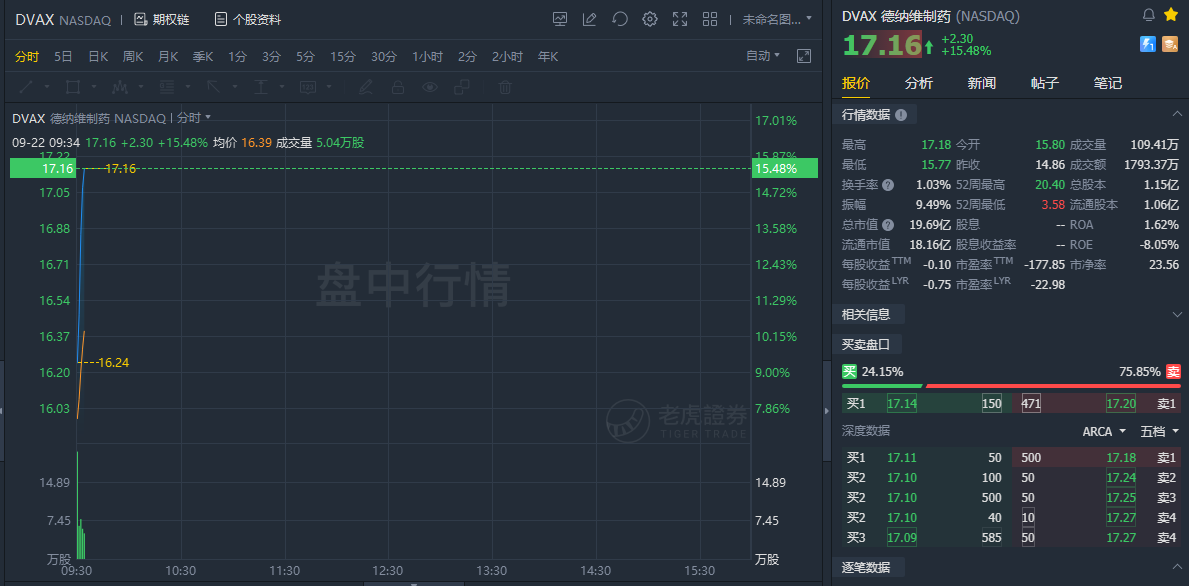This screenshot has width=1189, height=586.
Task: Switch to 季K chart
Action: 202,56
